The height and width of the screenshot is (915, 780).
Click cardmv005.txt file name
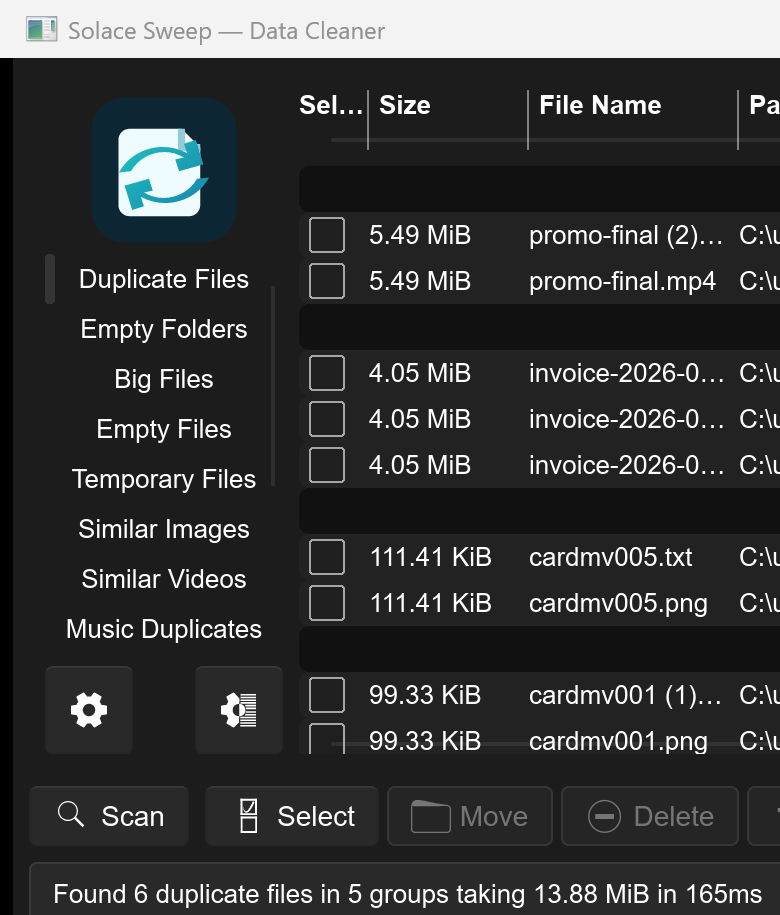coord(611,557)
